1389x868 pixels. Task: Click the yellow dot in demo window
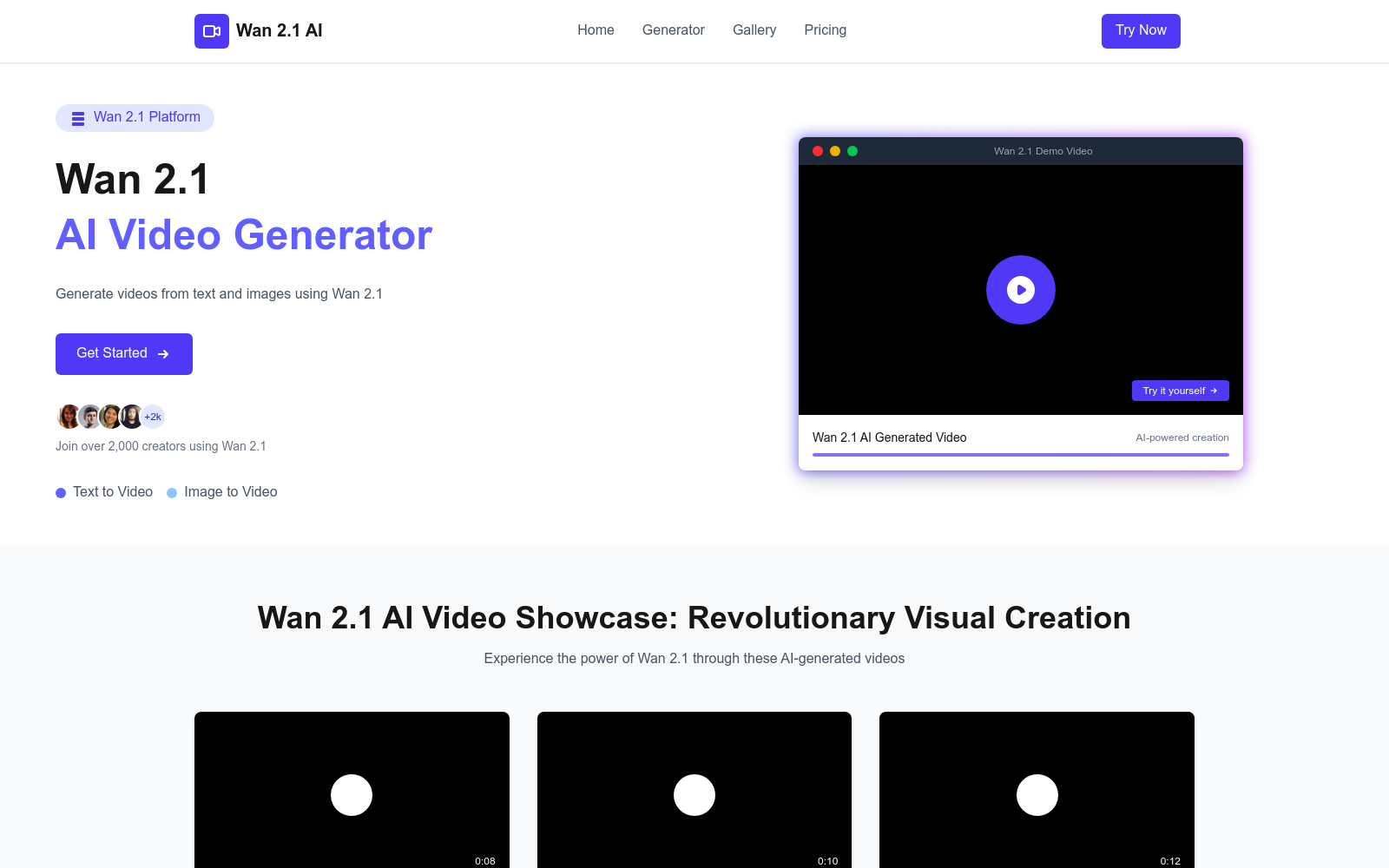tap(835, 151)
